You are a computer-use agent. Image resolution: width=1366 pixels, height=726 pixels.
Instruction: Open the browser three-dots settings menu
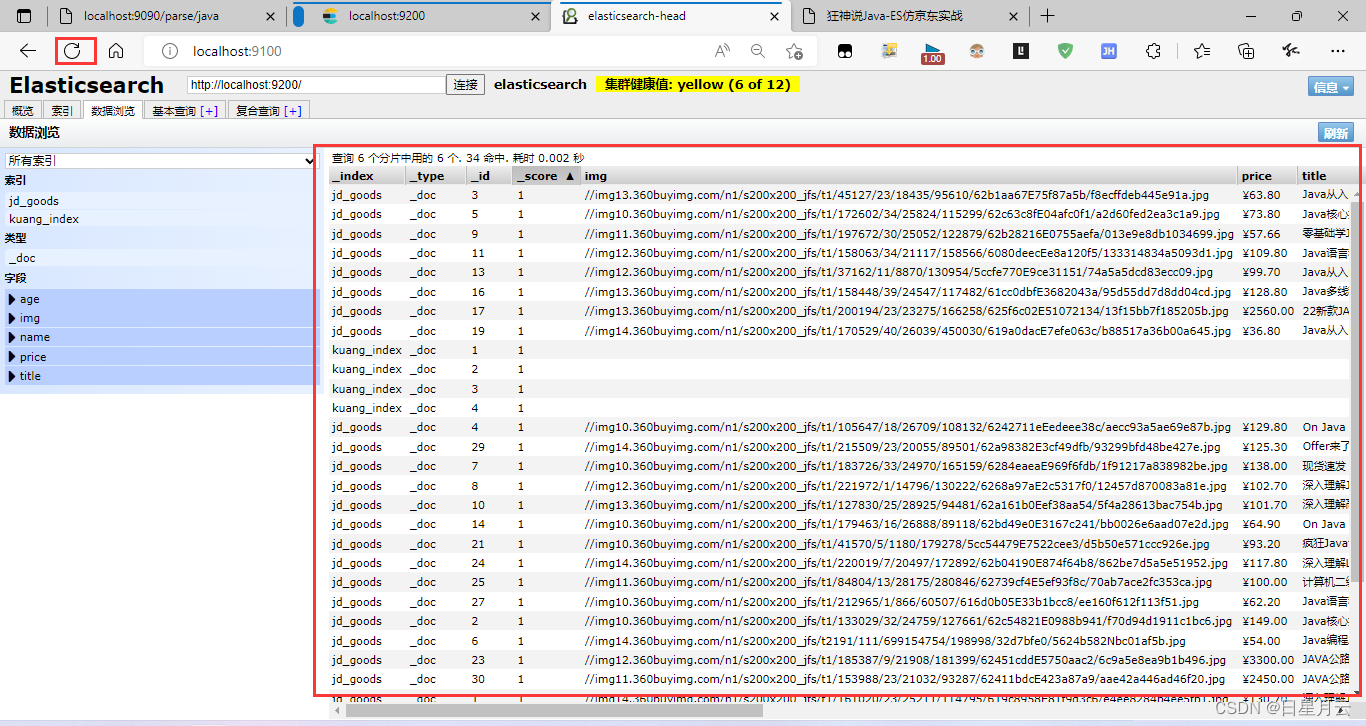pos(1337,51)
